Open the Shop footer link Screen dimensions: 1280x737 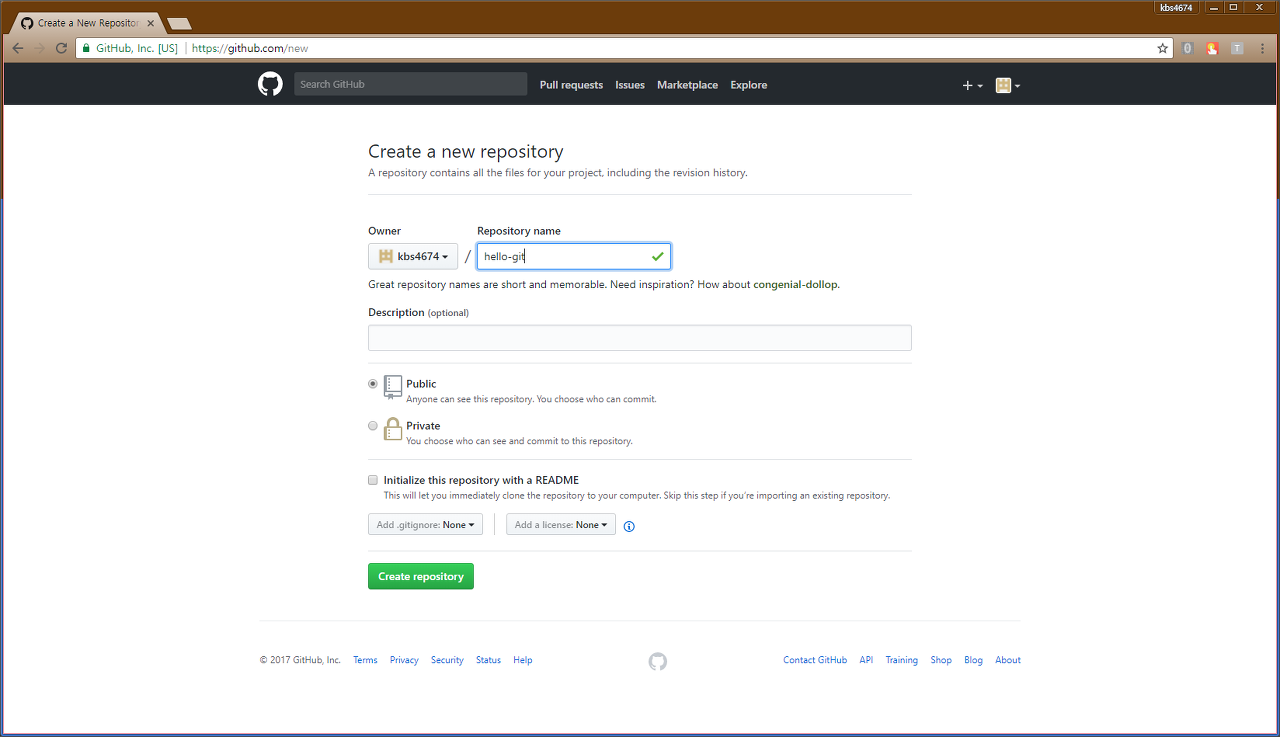(x=941, y=660)
